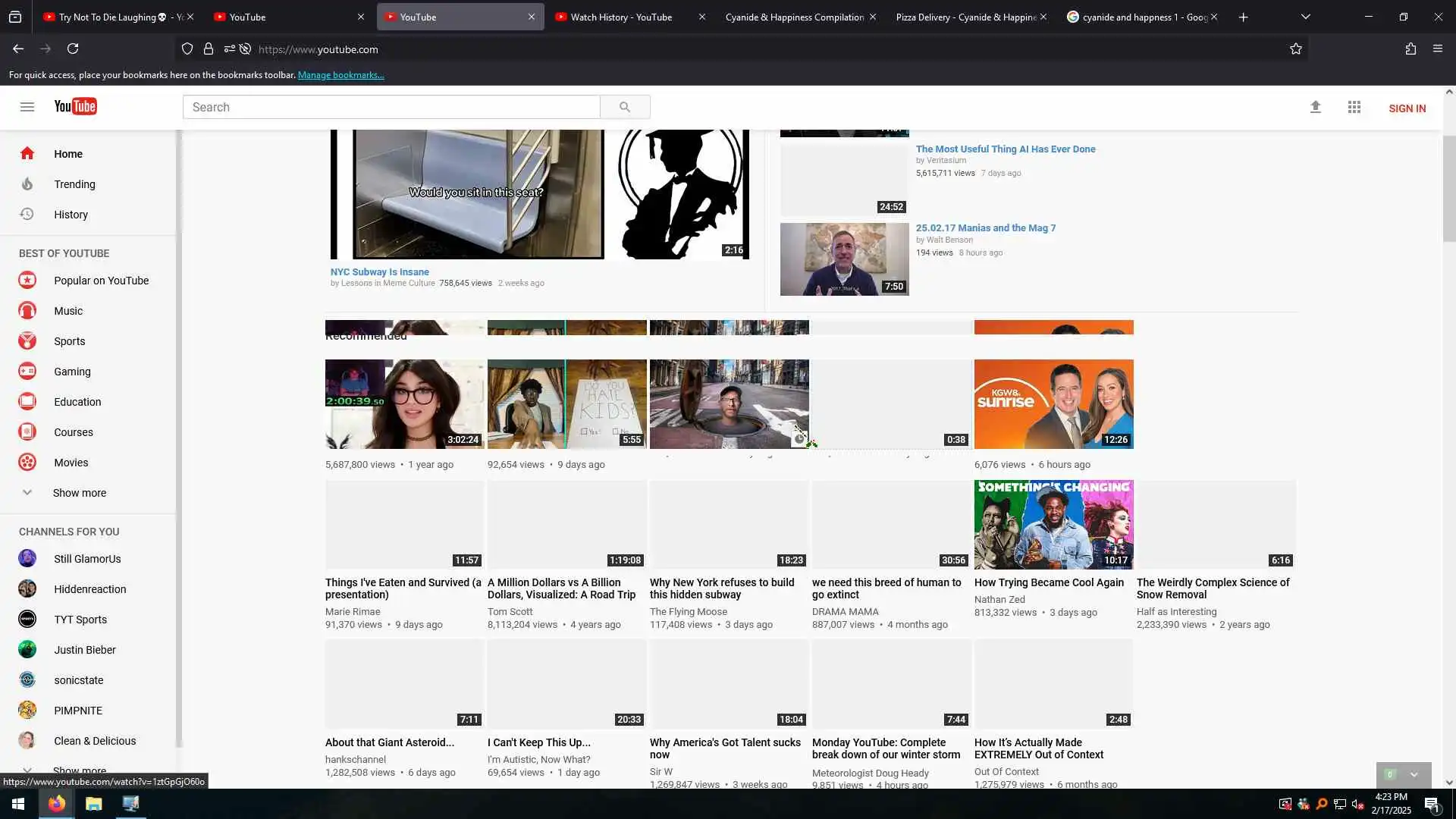The image size is (1456, 819).
Task: Click the upload video icon
Action: [x=1316, y=108]
